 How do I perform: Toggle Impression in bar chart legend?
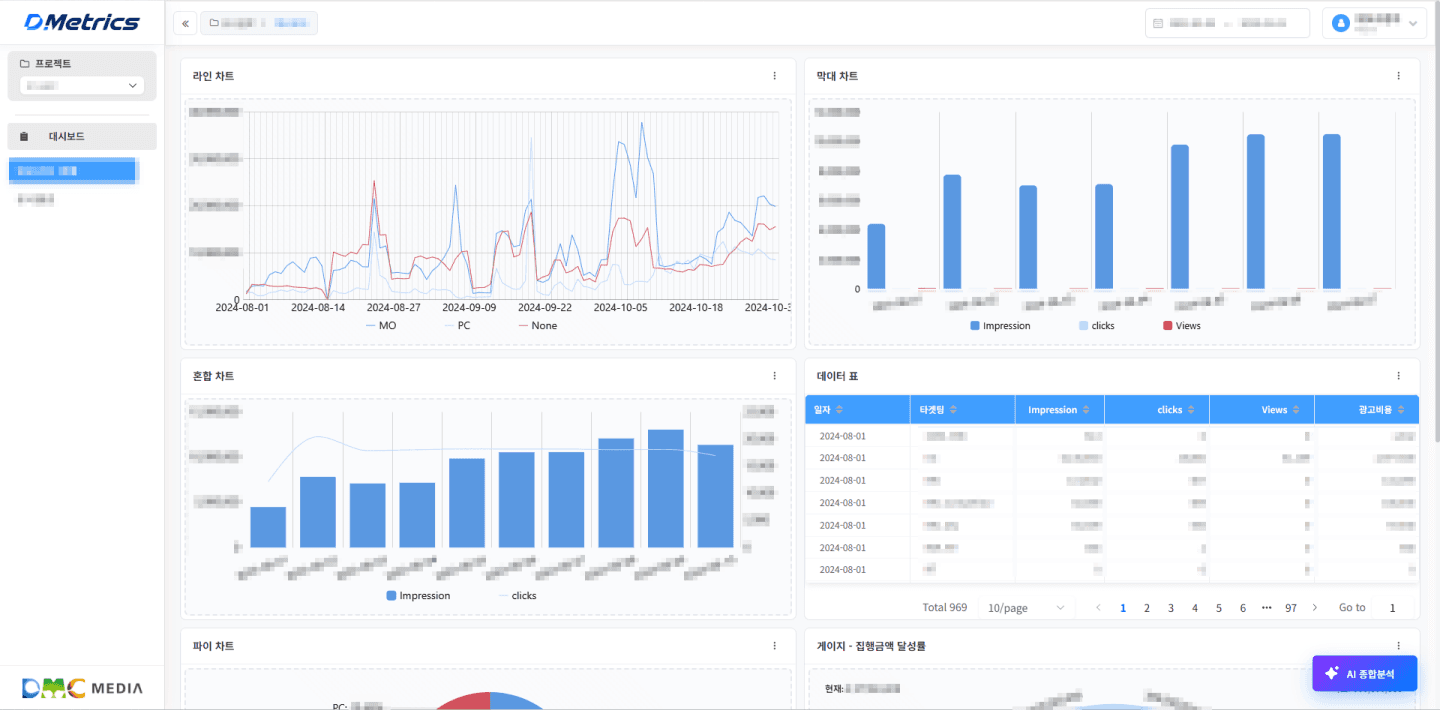click(x=1000, y=326)
